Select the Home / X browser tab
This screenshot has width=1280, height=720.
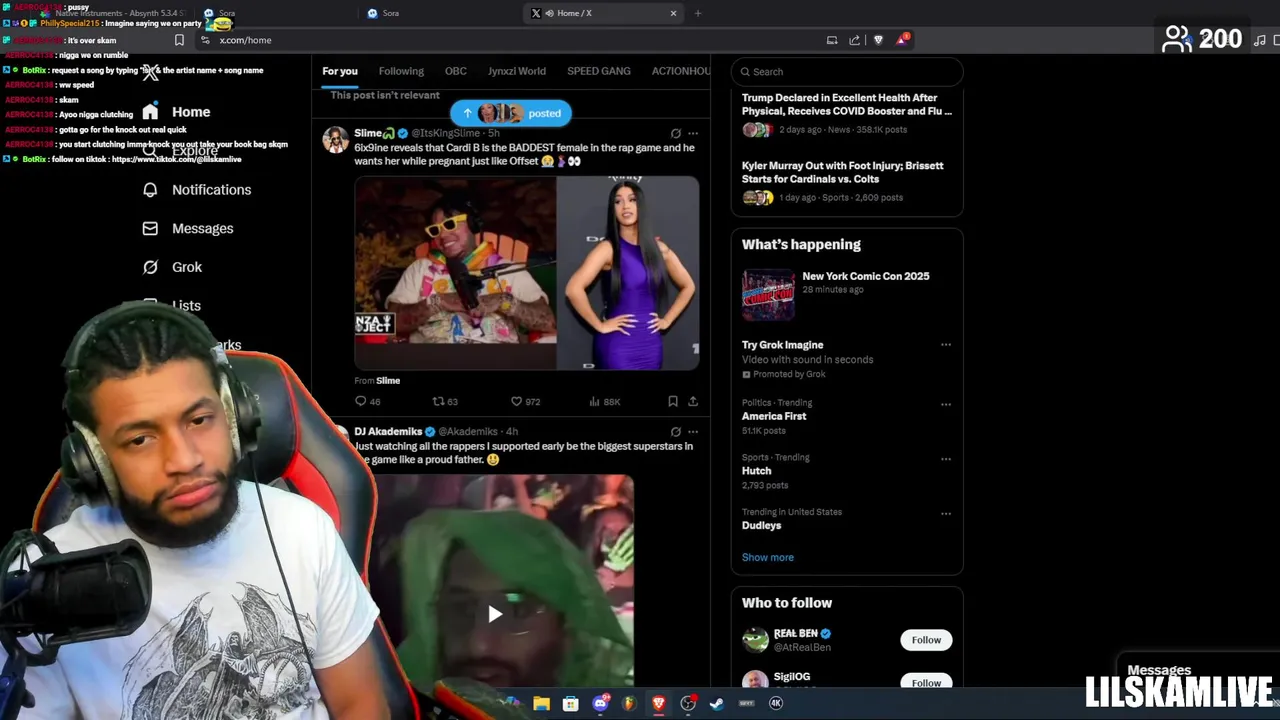coord(603,13)
